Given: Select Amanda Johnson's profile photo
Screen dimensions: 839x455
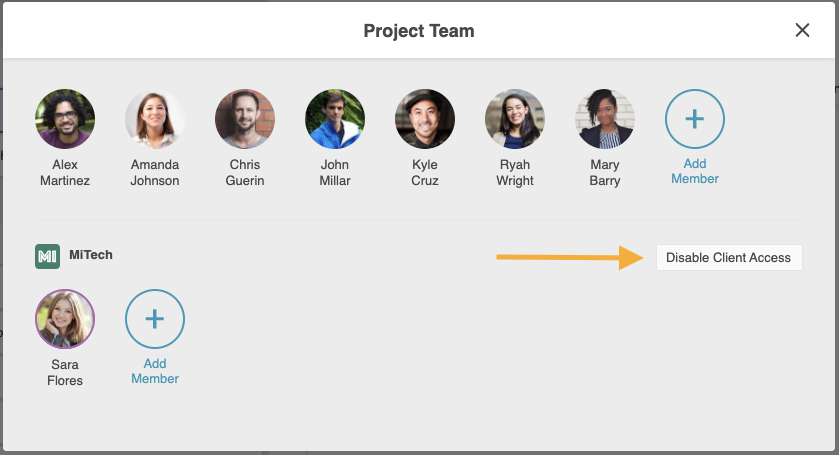Looking at the screenshot, I should 155,119.
